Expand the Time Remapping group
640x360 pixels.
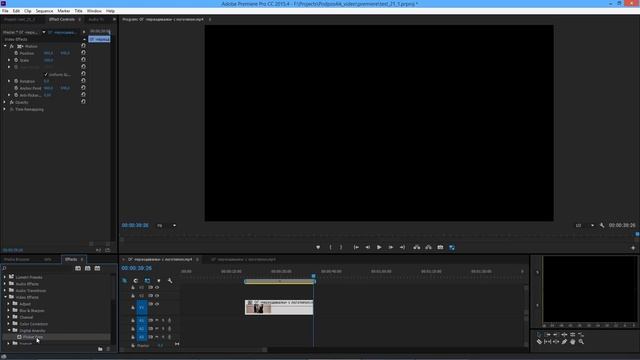coord(5,109)
